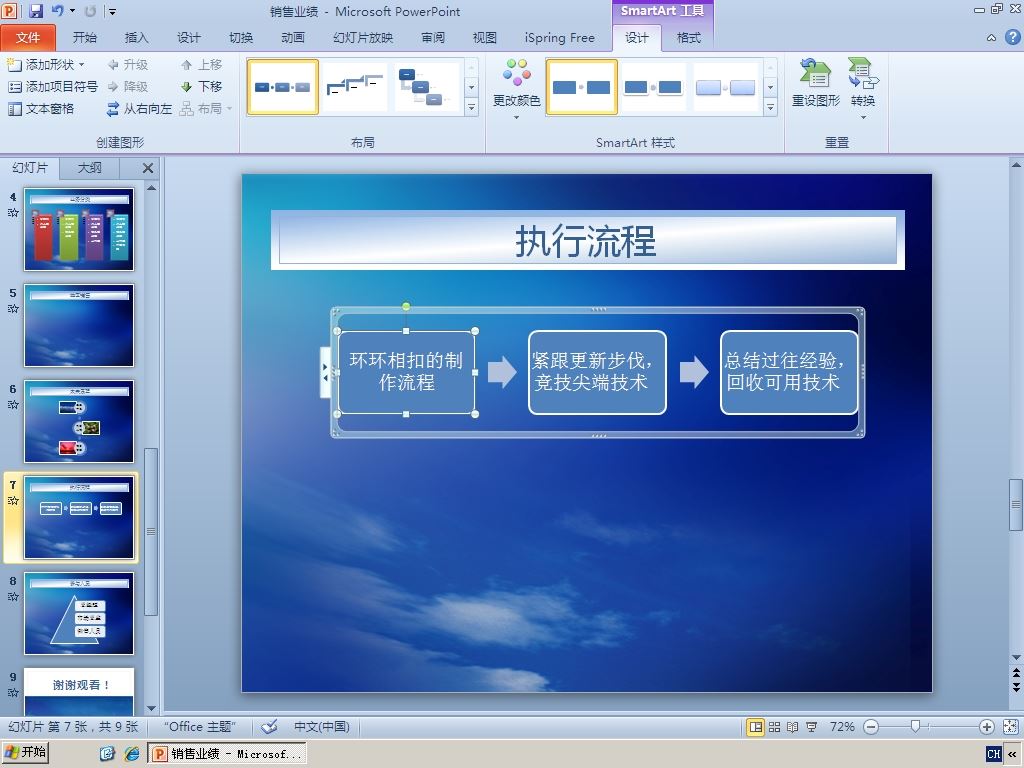Click 添加形状 add shape button
The width and height of the screenshot is (1024, 768).
(40, 65)
